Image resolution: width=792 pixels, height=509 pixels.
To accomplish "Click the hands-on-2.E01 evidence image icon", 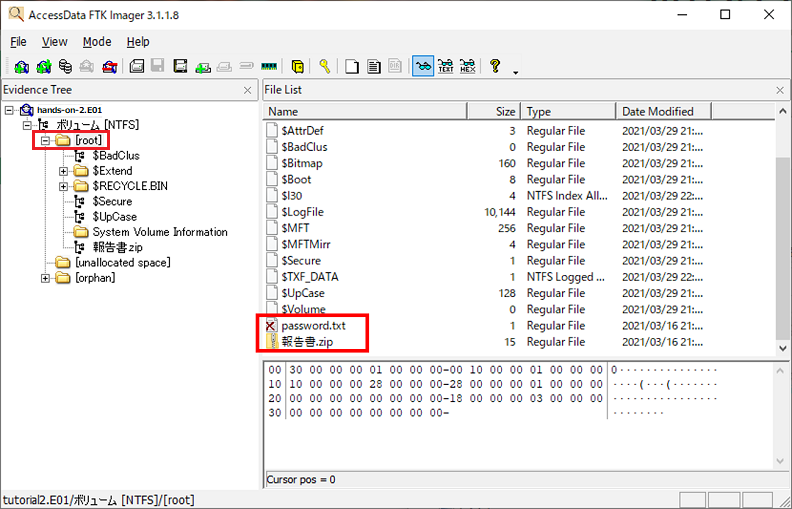I will click(26, 110).
